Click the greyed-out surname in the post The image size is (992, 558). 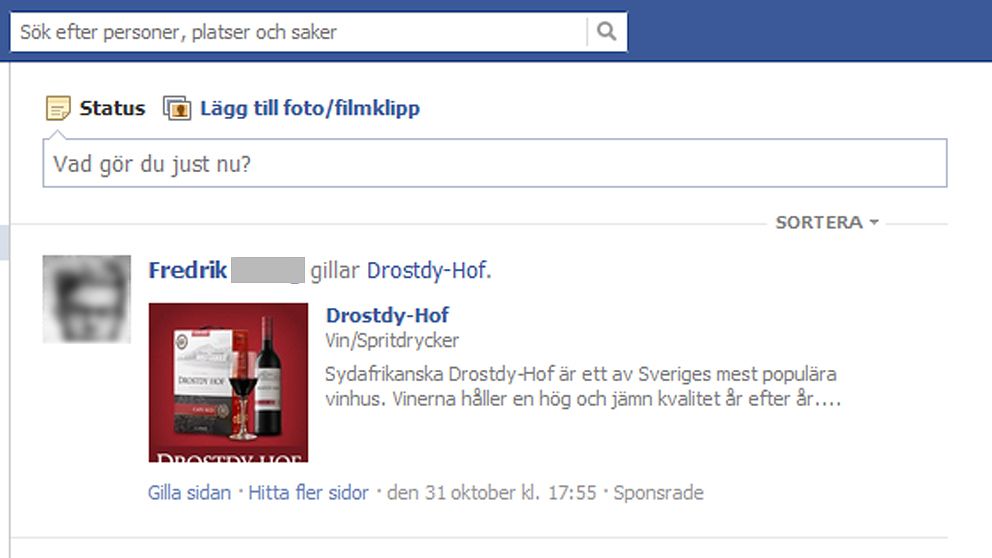click(x=268, y=270)
